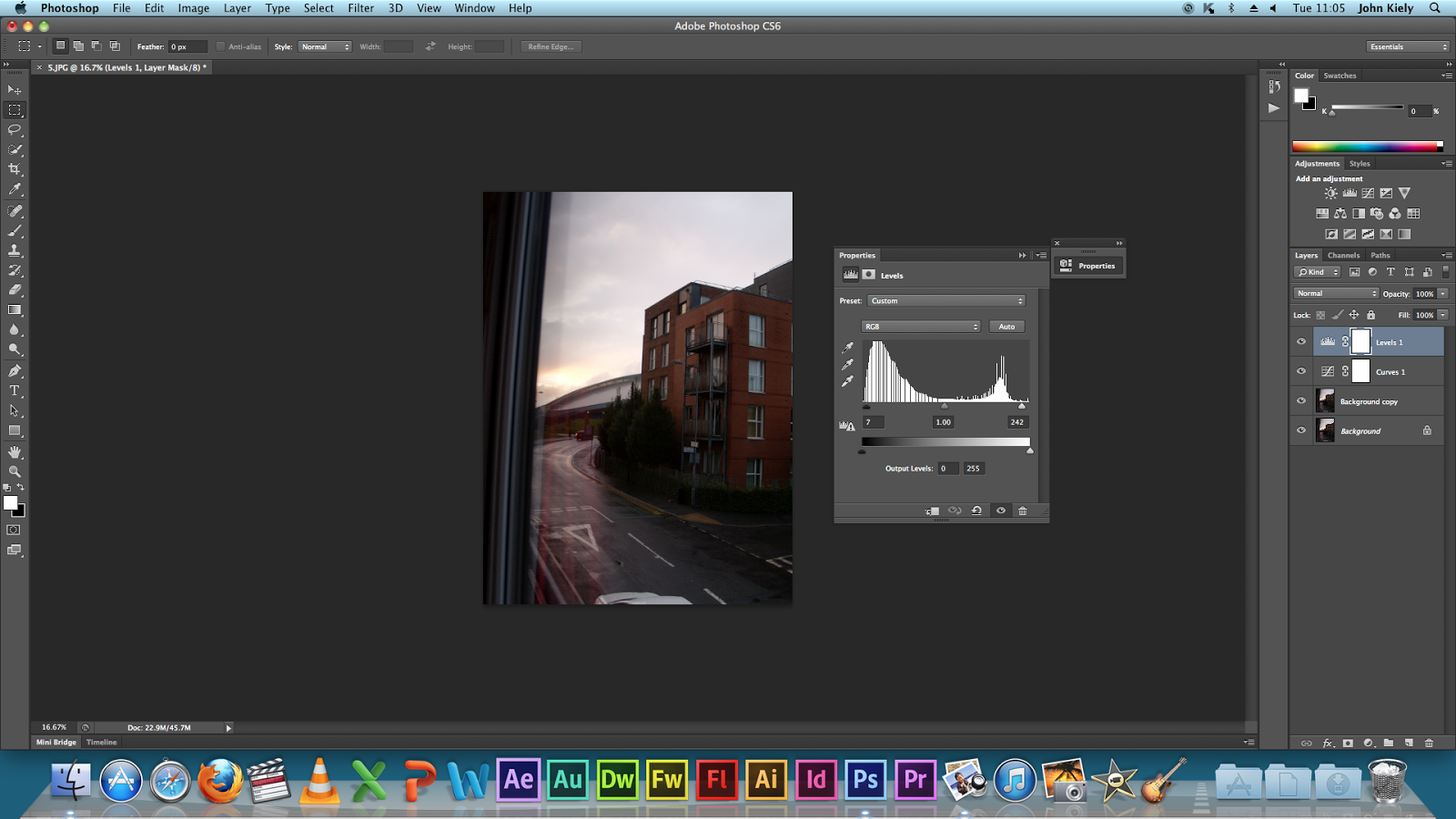Select the Crop tool
Viewport: 1456px width, 819px height.
15,169
